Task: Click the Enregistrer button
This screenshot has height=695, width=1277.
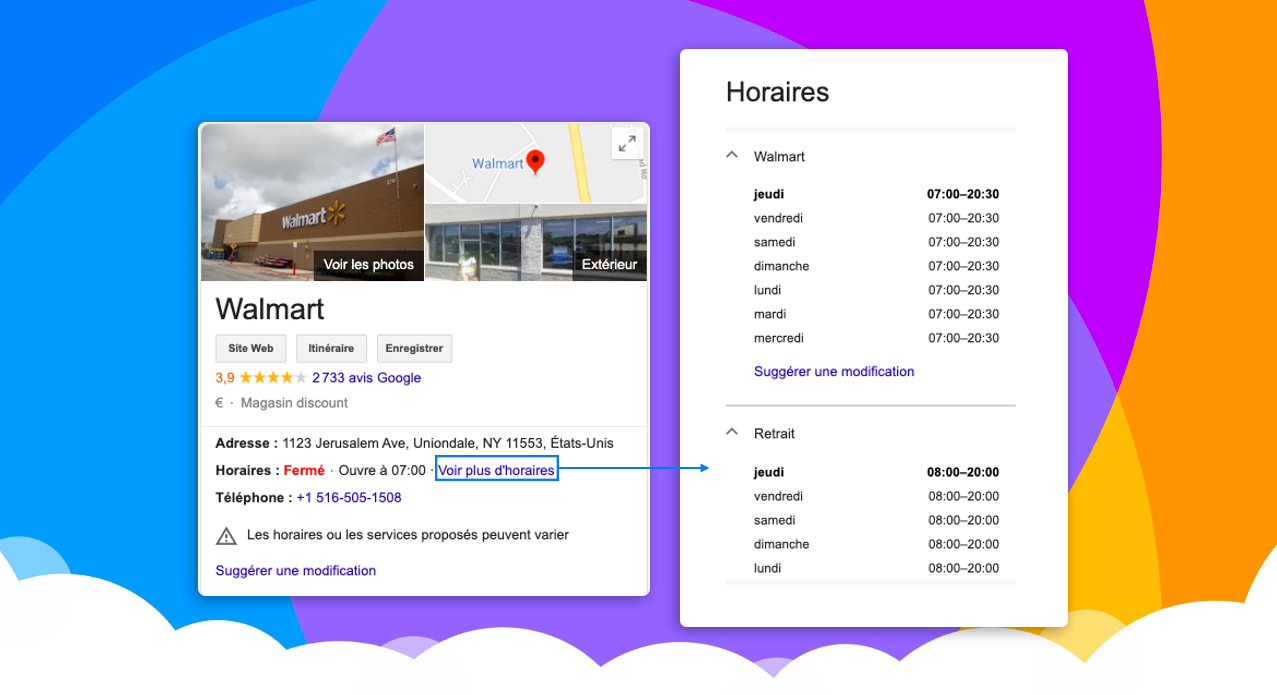Action: 415,348
